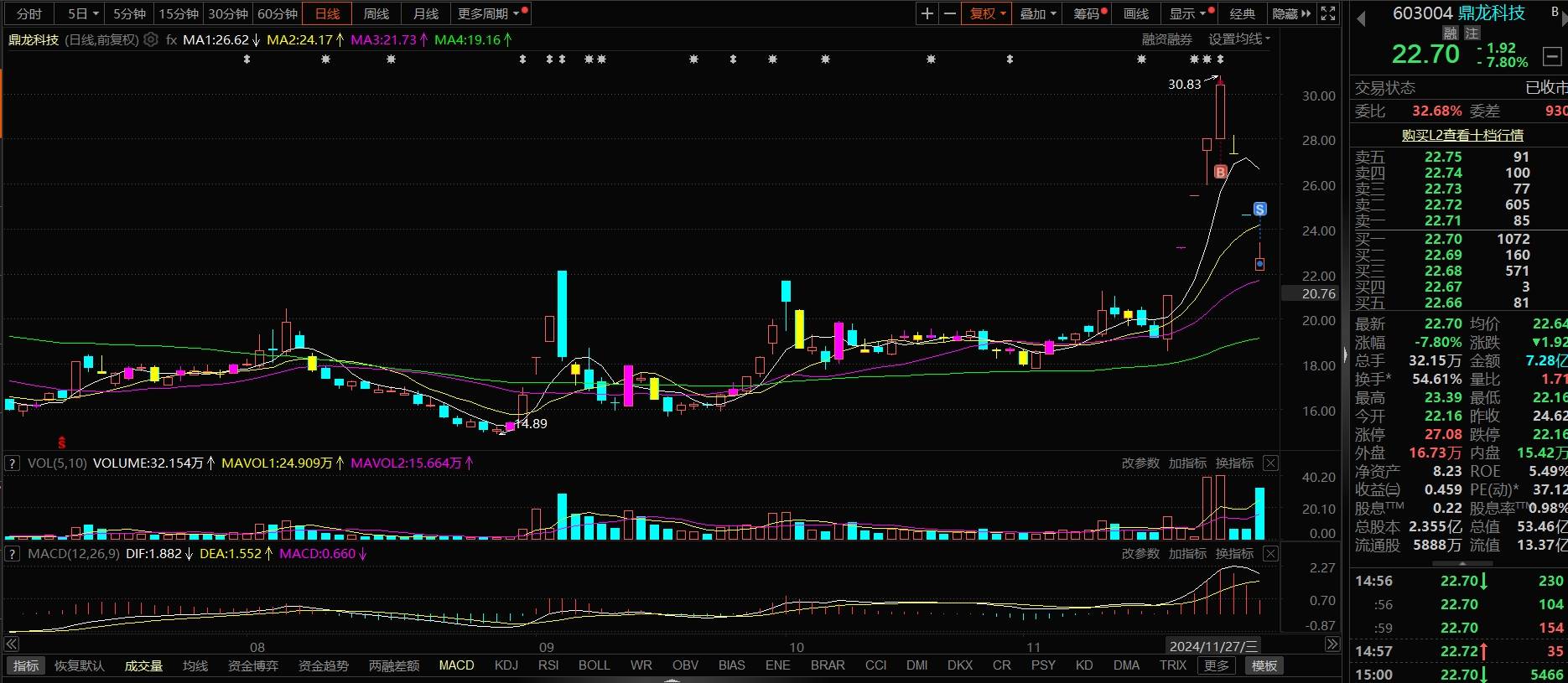Open 叠加 overlay dropdown
Image resolution: width=1568 pixels, height=683 pixels.
click(1038, 13)
